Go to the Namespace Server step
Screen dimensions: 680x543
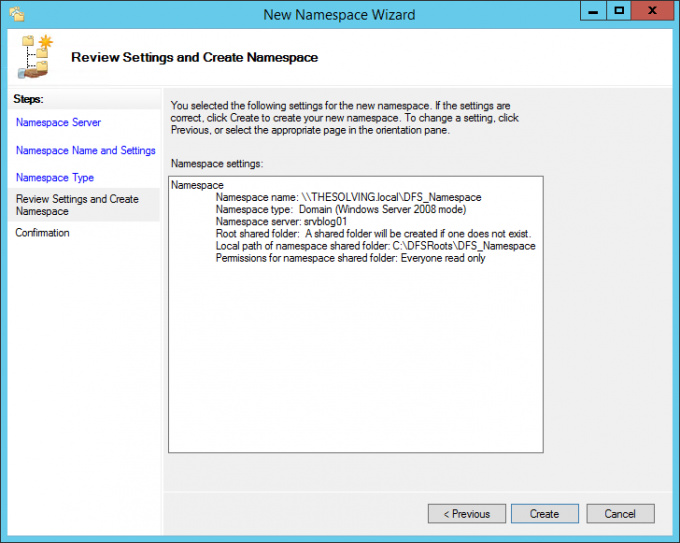(58, 122)
